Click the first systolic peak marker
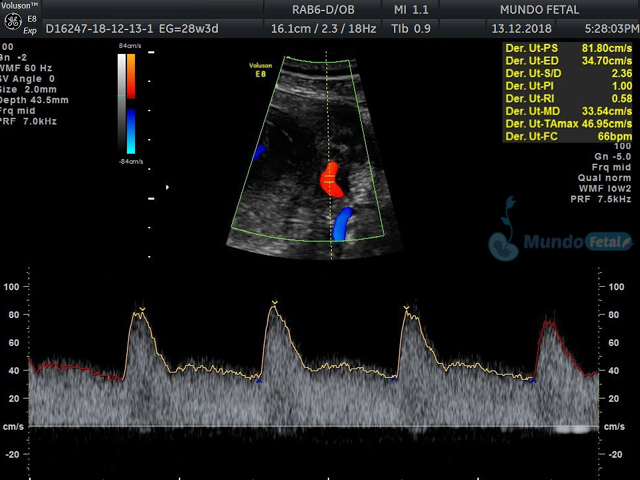The width and height of the screenshot is (640, 480). tap(142, 308)
